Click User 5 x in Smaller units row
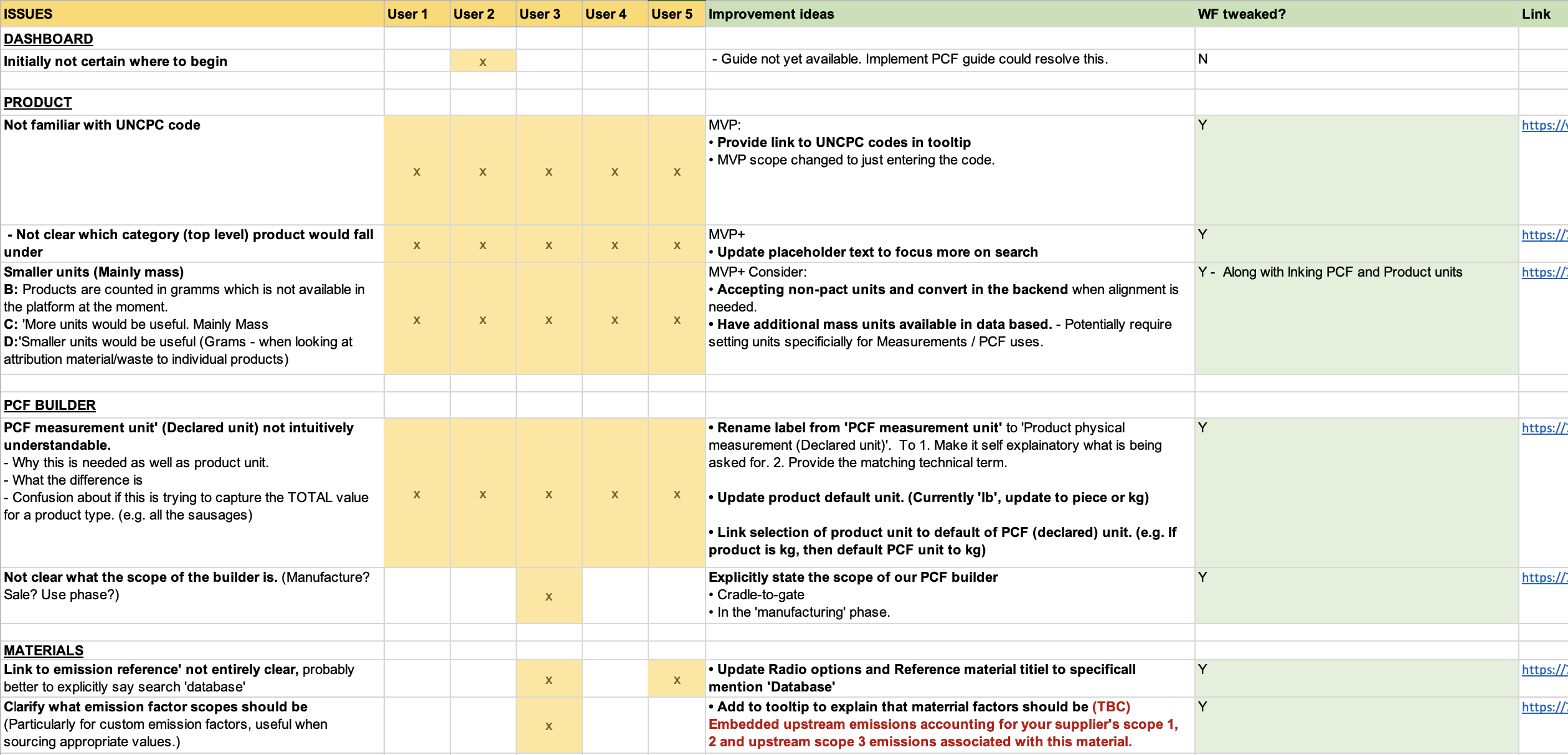The width and height of the screenshot is (1568, 755). tap(676, 320)
